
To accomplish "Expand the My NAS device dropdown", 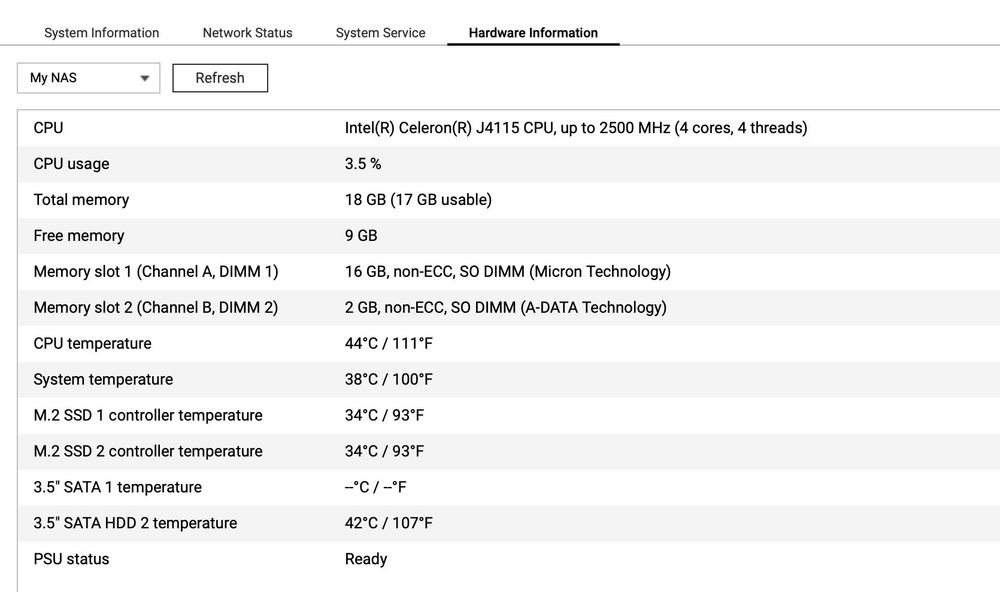I will (x=89, y=78).
